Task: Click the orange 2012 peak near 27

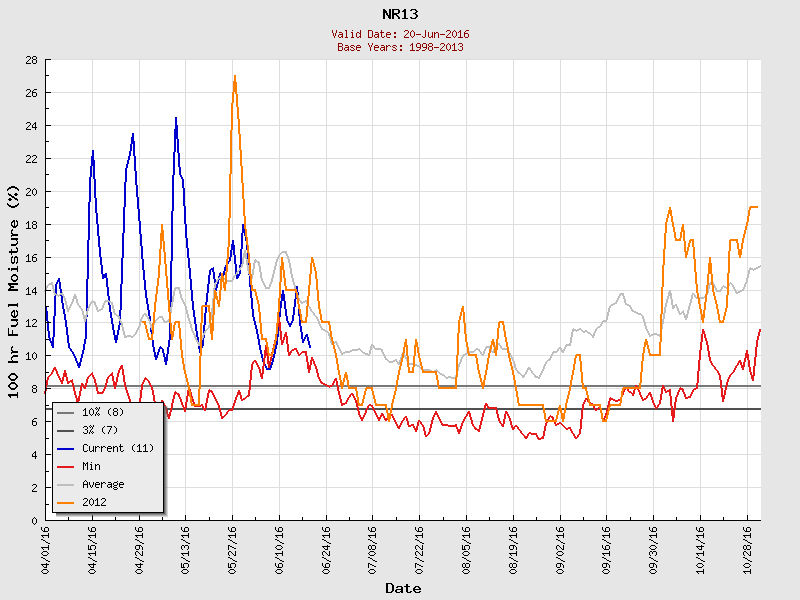Action: click(x=234, y=77)
